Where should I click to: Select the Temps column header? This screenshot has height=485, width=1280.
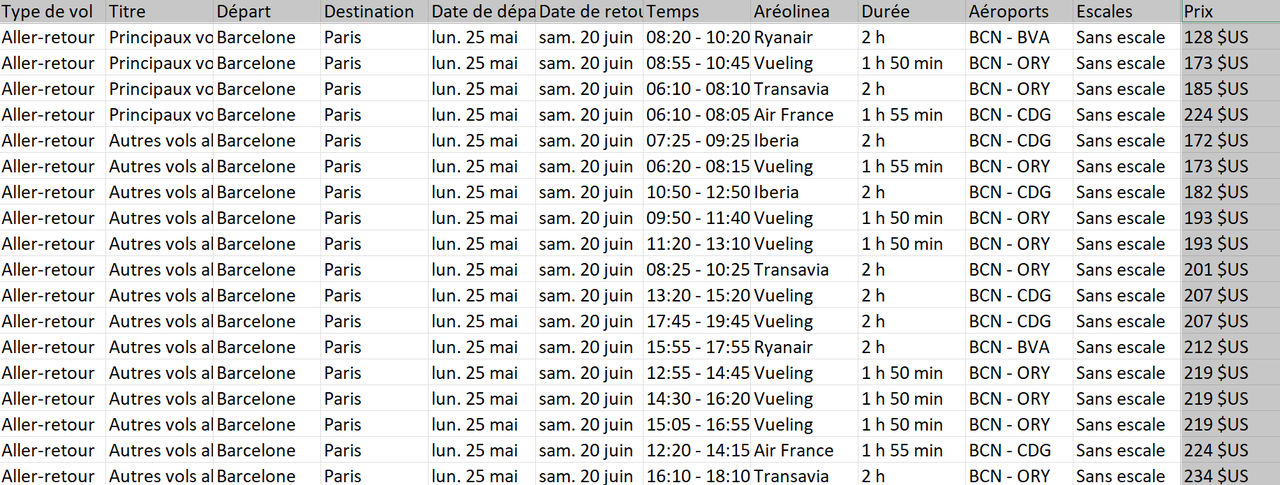[697, 12]
